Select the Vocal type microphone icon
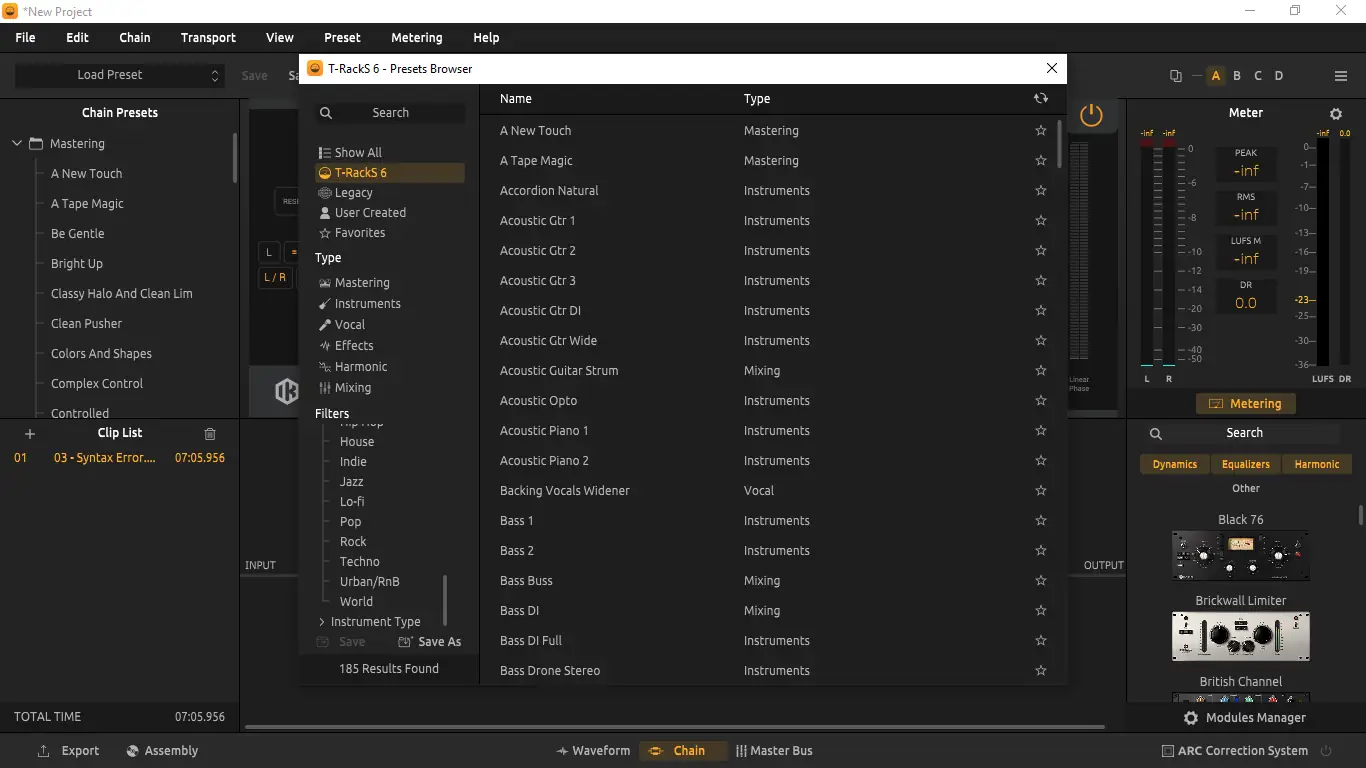This screenshot has width=1366, height=768. 325,325
